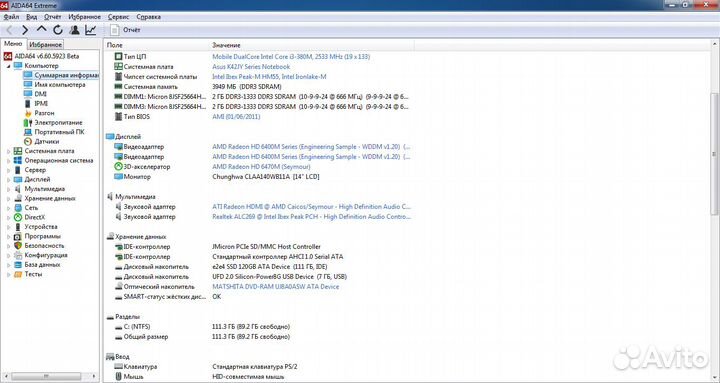This screenshot has width=720, height=383.
Task: Click the Монитор row icon
Action: (118, 177)
